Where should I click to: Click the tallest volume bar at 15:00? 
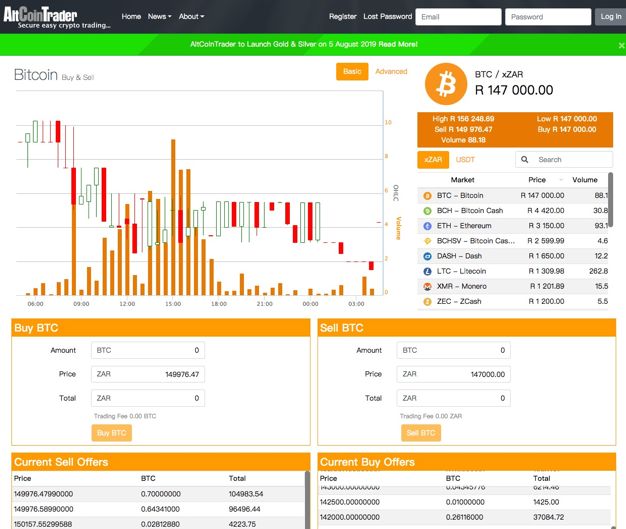pos(173,218)
